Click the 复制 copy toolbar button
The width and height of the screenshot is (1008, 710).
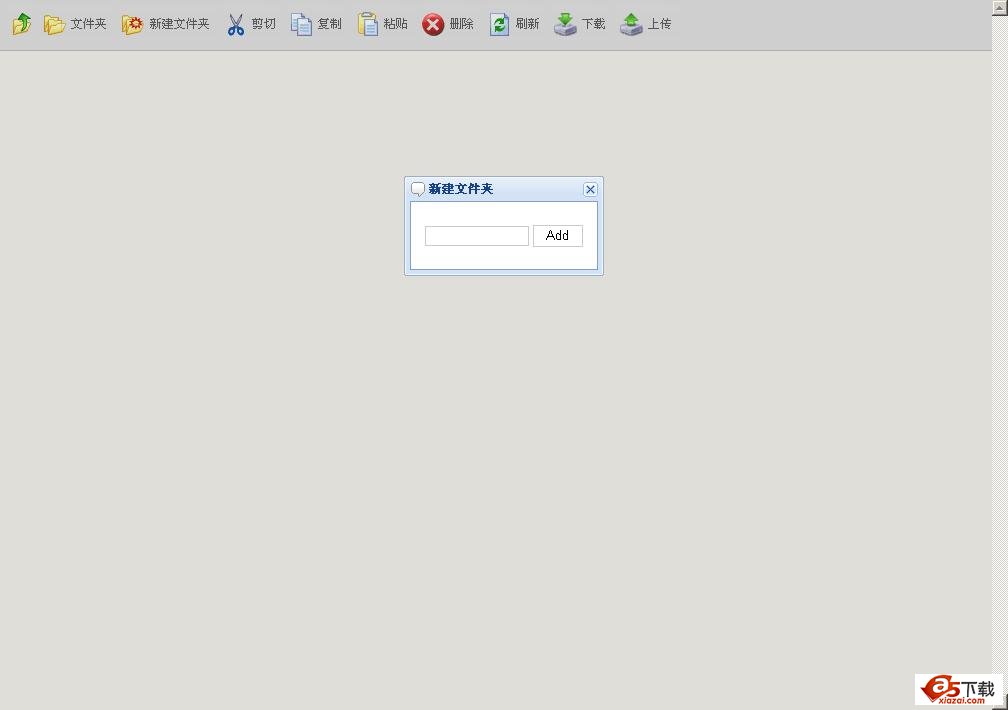click(316, 24)
